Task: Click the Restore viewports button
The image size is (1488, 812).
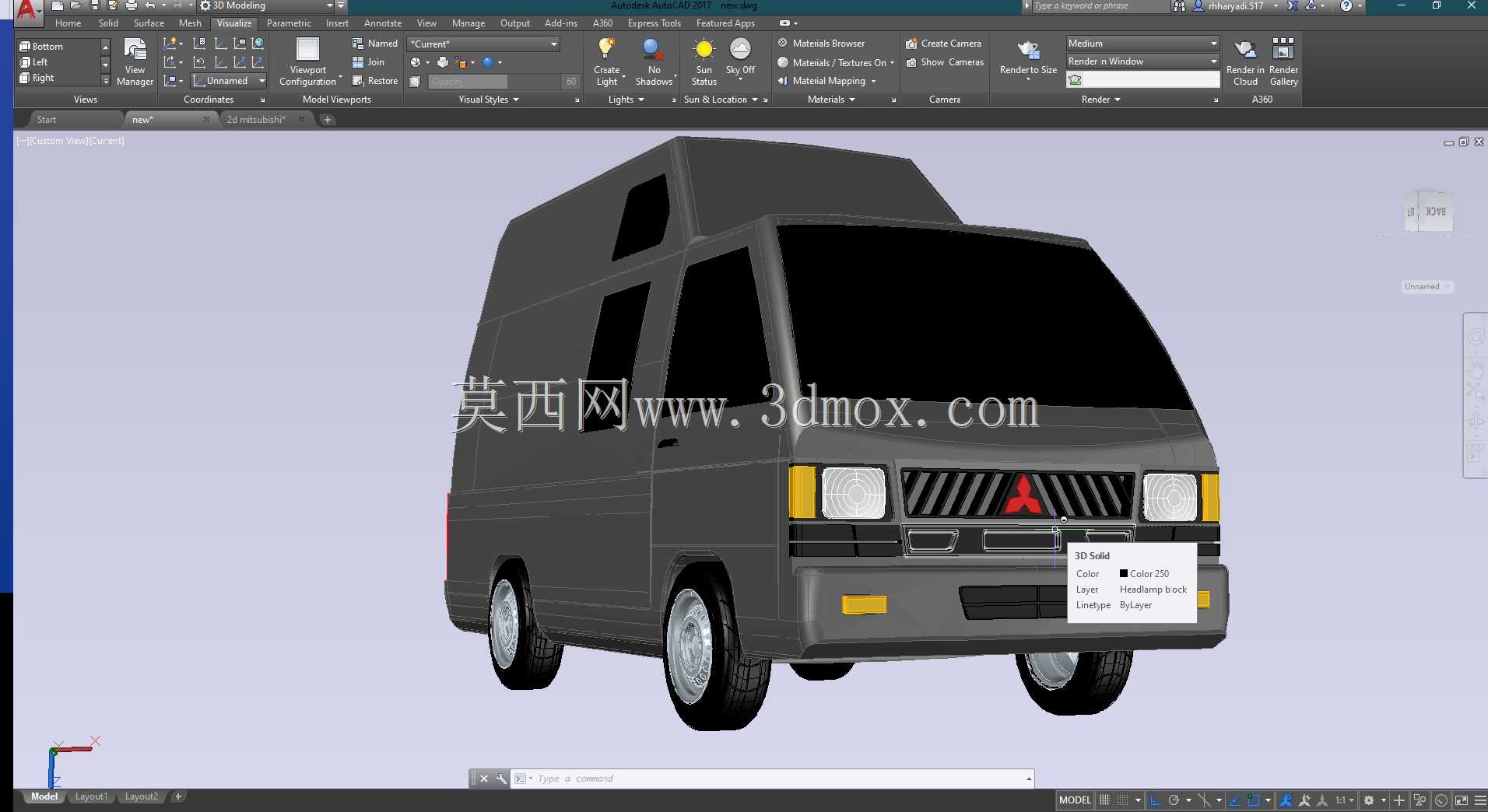Action: pyautogui.click(x=374, y=81)
